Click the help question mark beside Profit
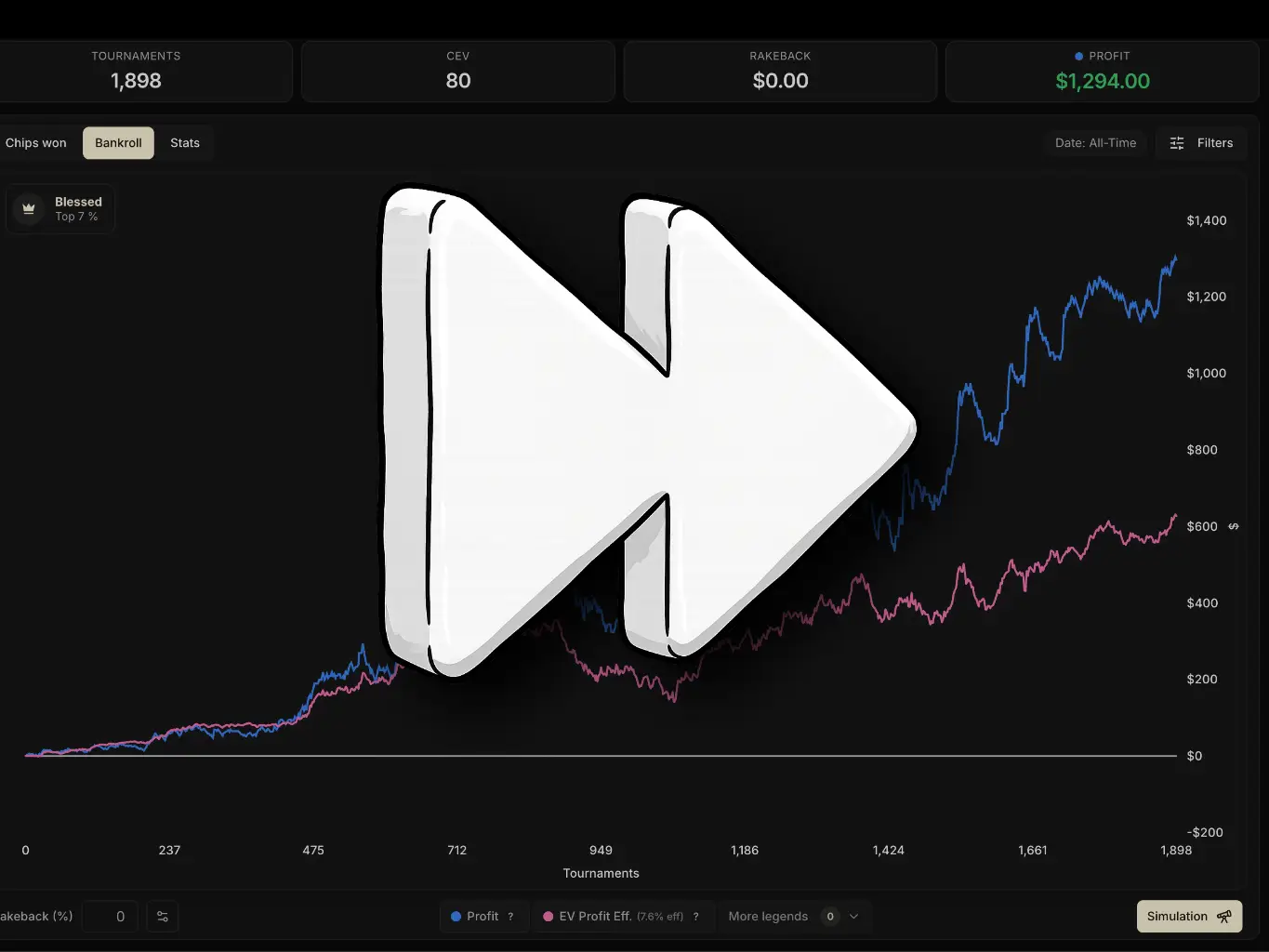Viewport: 1269px width, 952px height. (x=510, y=917)
